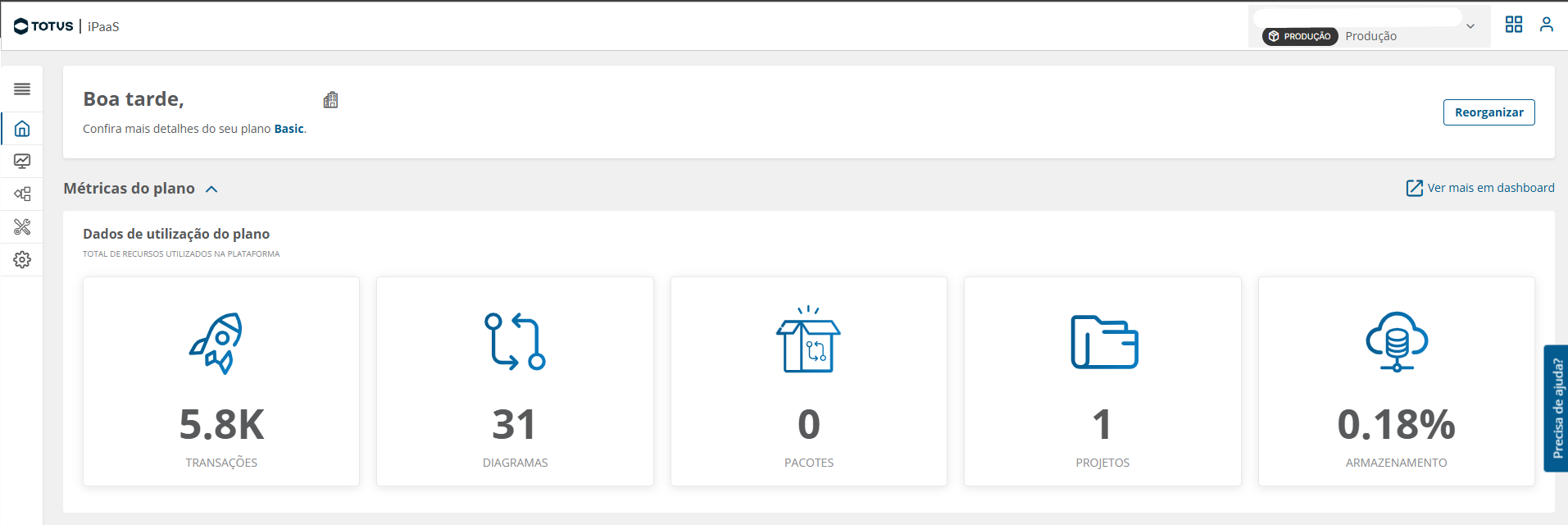Viewport: 1568px width, 525px height.
Task: Click the Reorganizar button
Action: [1488, 112]
